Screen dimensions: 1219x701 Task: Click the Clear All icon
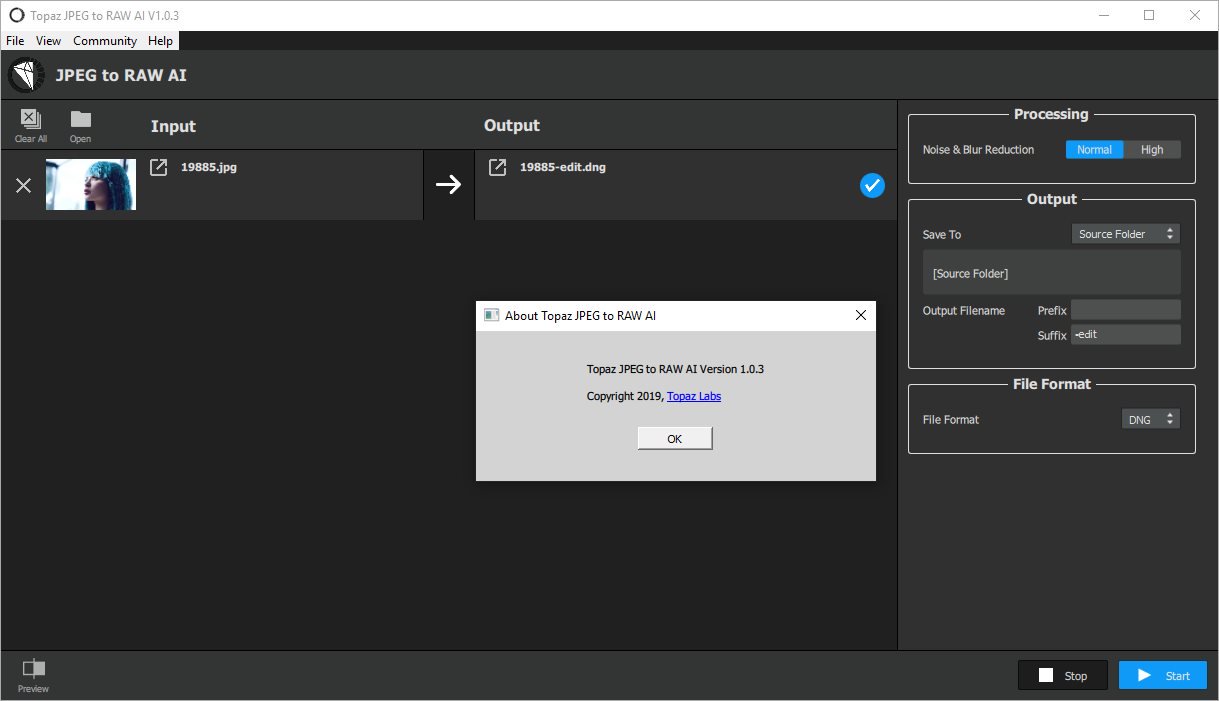31,118
